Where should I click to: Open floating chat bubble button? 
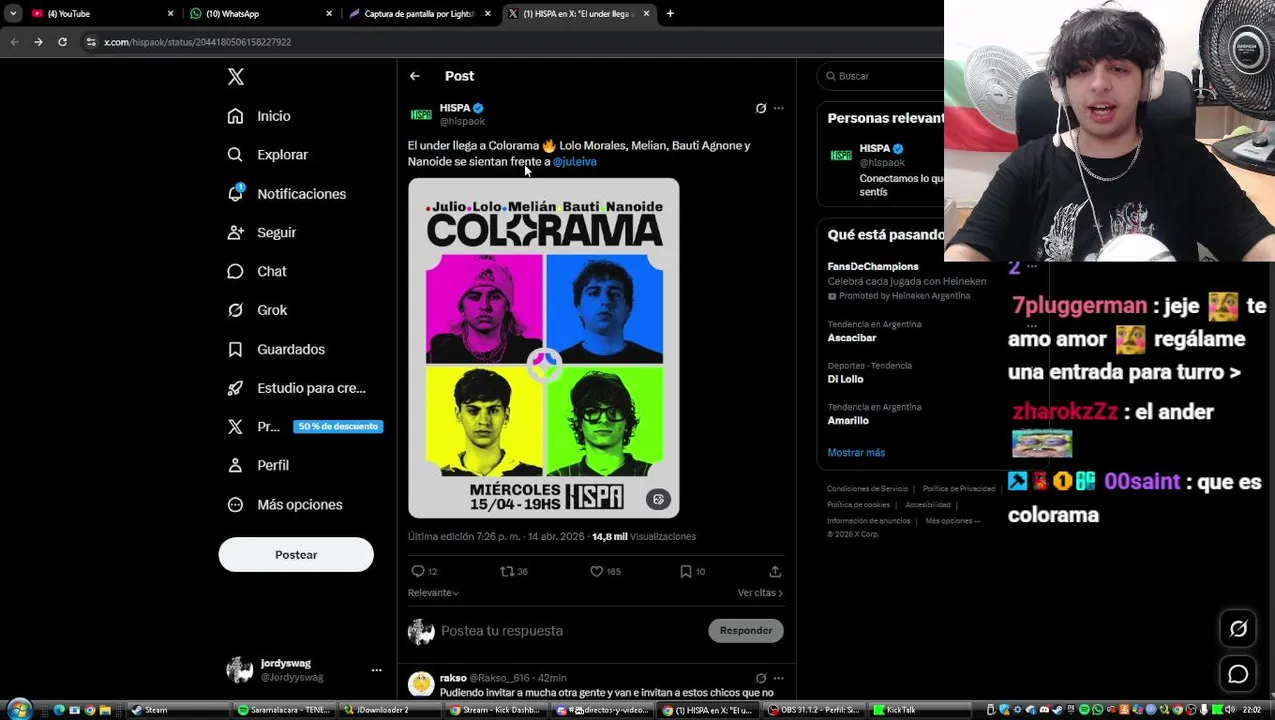pyautogui.click(x=1238, y=675)
